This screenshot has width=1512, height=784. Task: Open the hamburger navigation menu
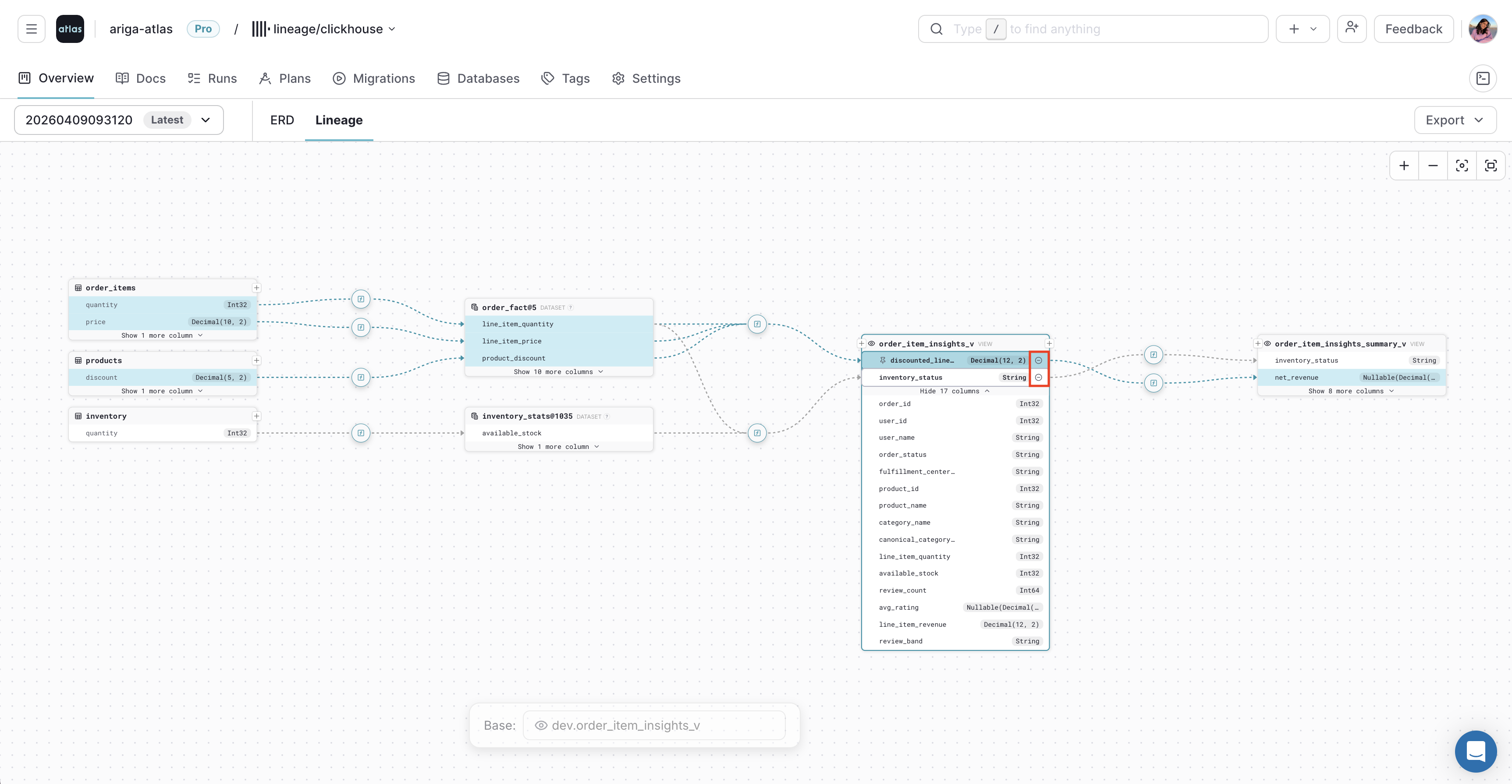coord(31,28)
